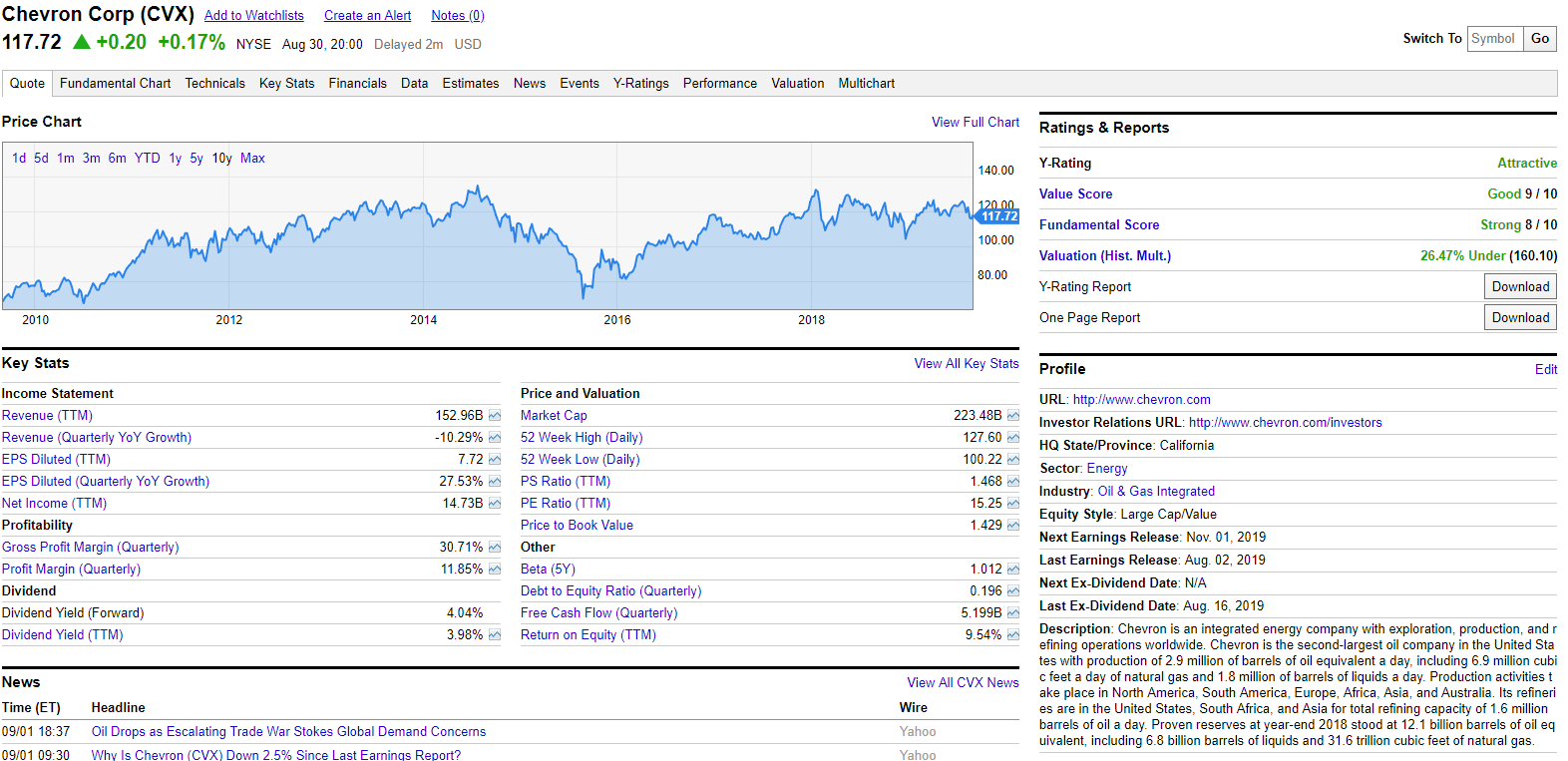Open chart icon for Return on Equity
Viewport: 1568px width, 761px height.
tap(1013, 635)
